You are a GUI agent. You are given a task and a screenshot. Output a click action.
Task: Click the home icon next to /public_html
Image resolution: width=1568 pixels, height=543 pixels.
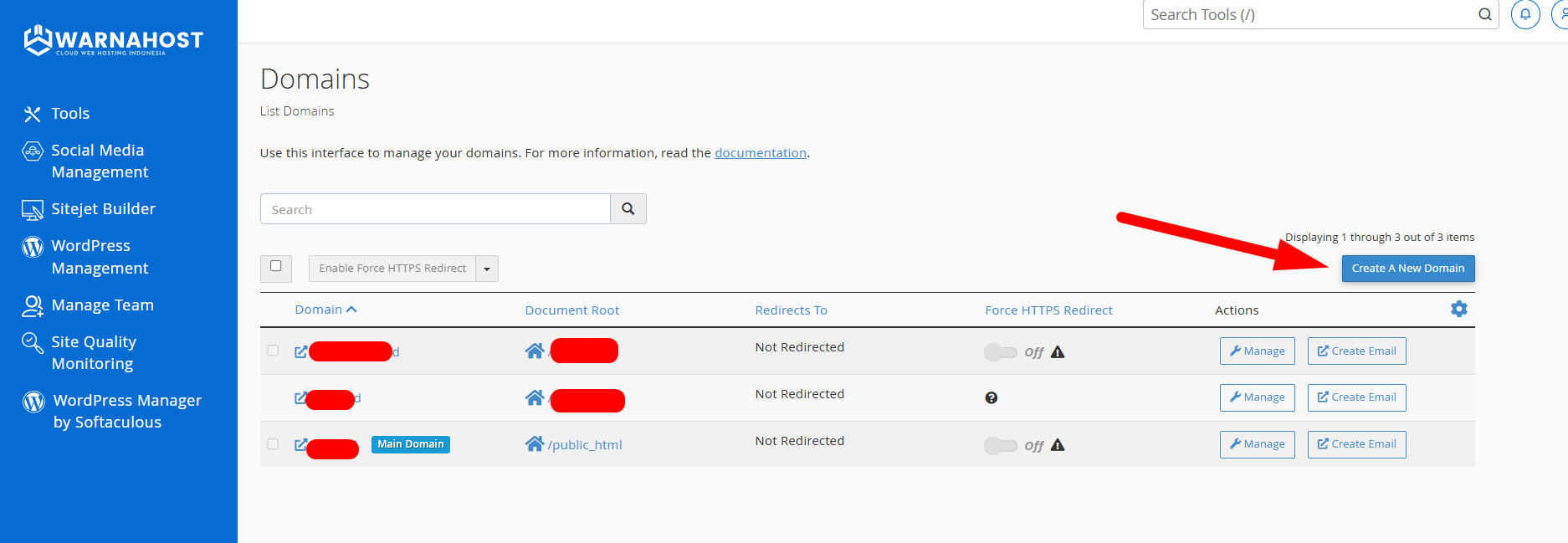coord(535,444)
